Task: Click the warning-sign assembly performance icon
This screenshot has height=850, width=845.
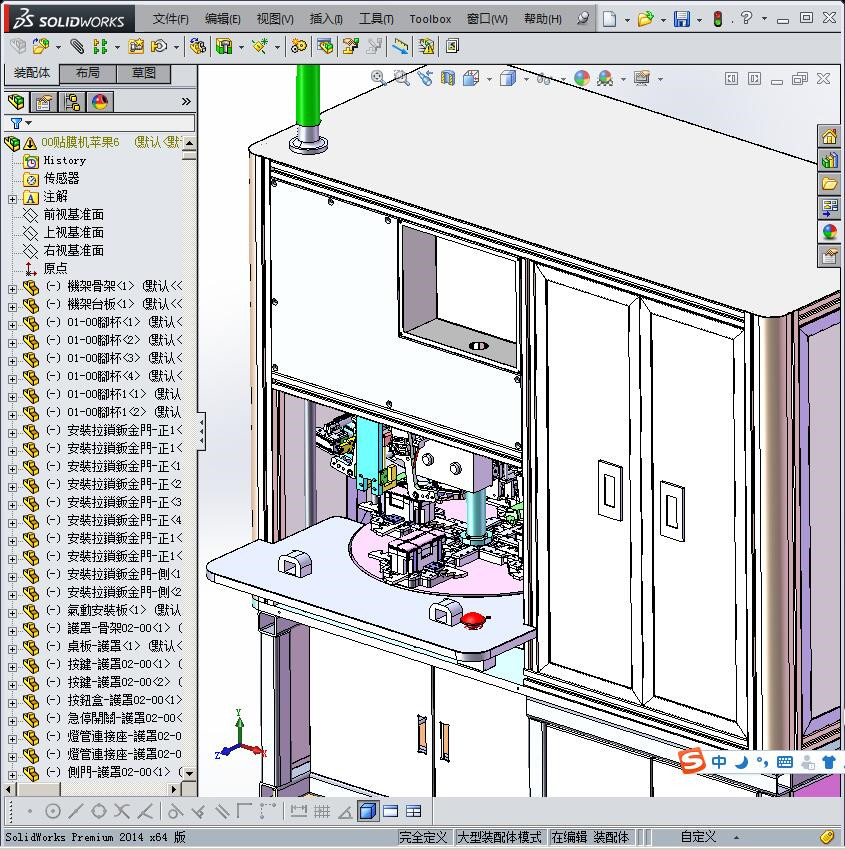Action: pyautogui.click(x=427, y=47)
